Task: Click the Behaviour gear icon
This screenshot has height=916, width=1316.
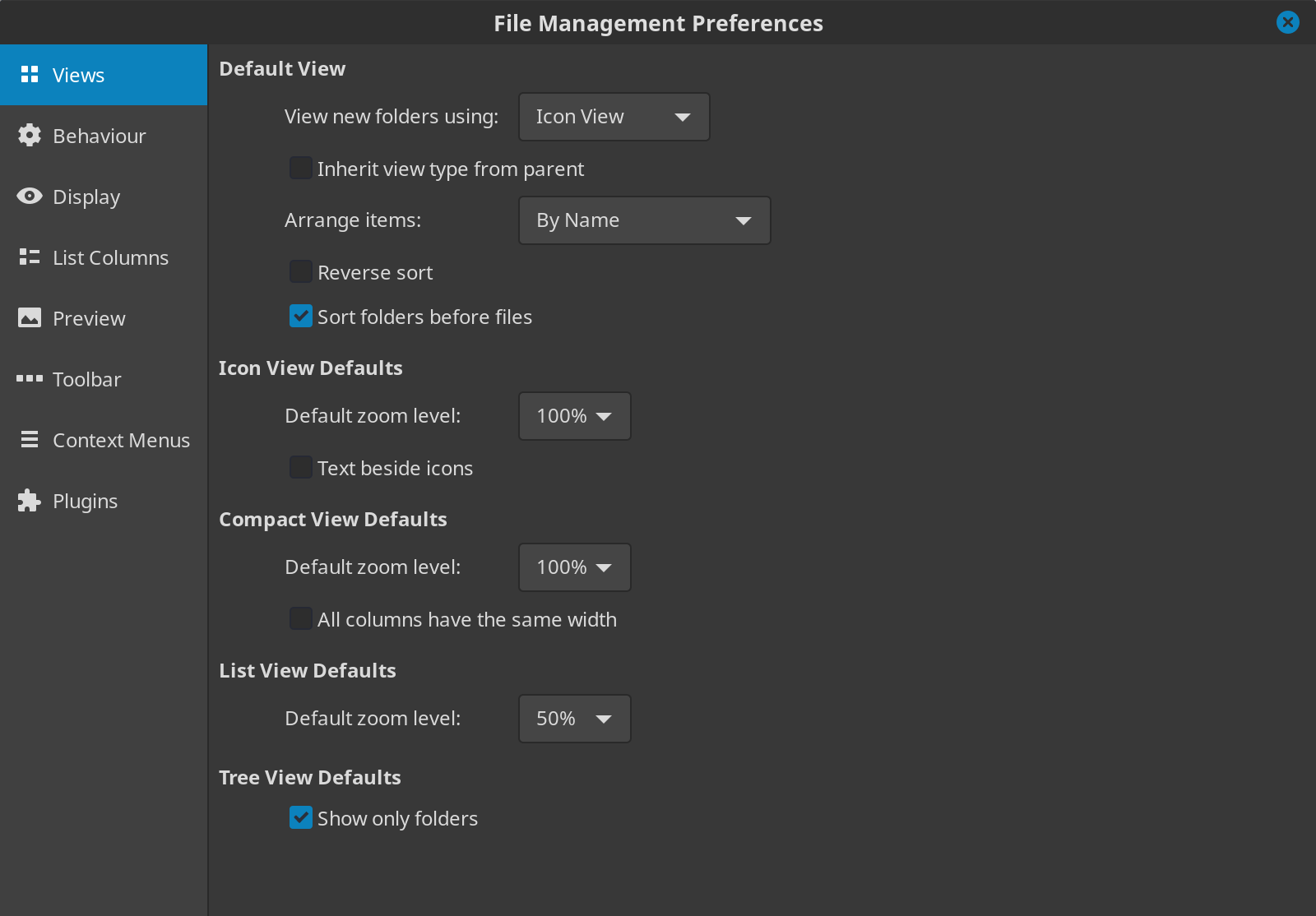Action: (x=30, y=136)
